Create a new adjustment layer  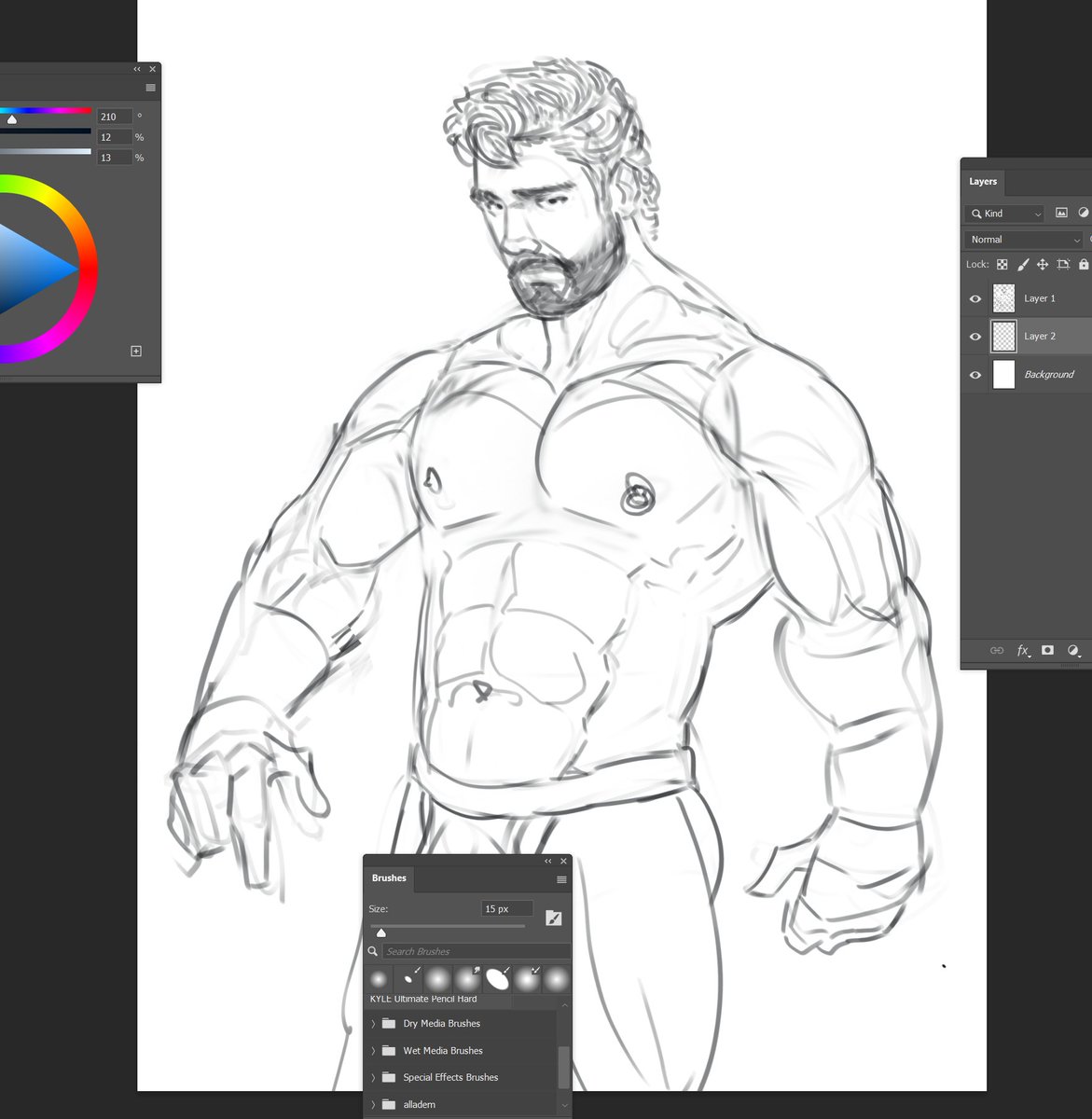pos(1073,650)
